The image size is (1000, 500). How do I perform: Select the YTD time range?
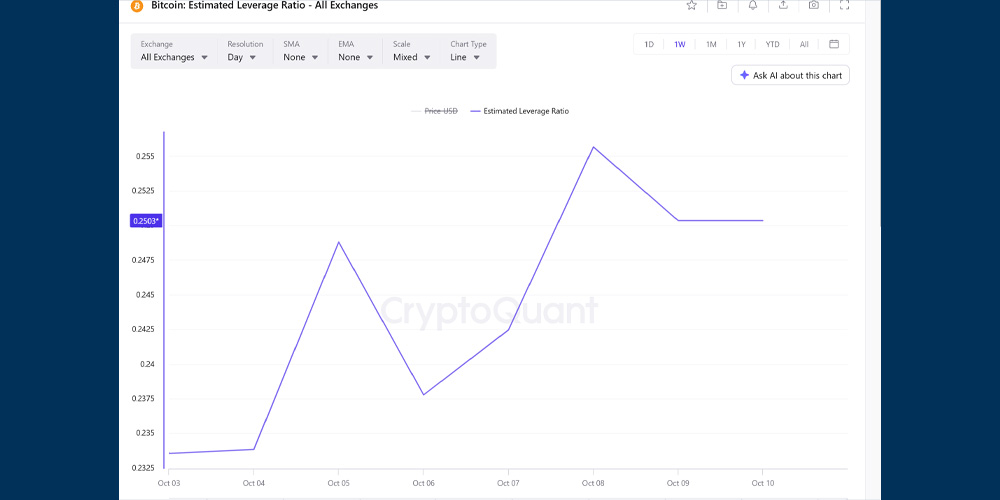[x=772, y=44]
